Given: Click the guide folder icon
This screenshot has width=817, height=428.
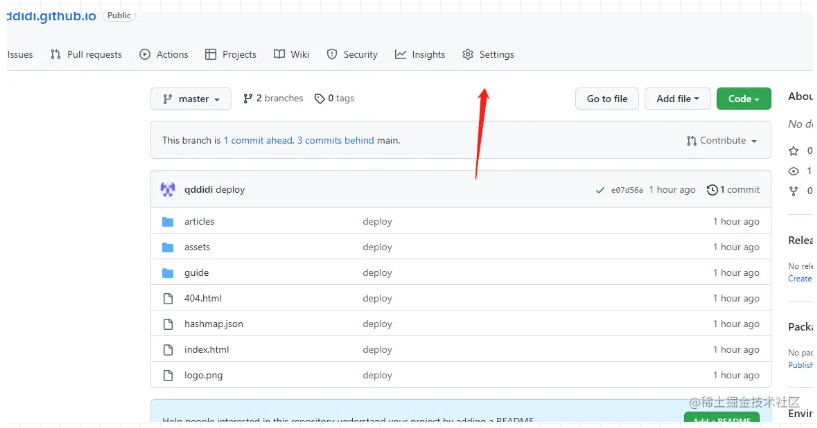Looking at the screenshot, I should 168,273.
